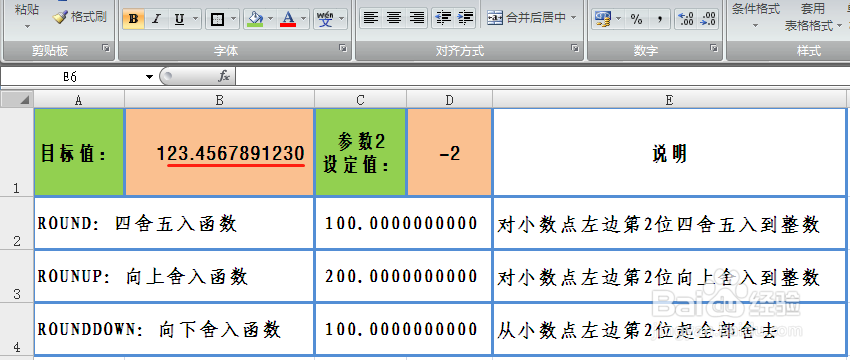Image resolution: width=850 pixels, height=360 pixels.
Task: Select row 1 header
Action: coord(17,152)
